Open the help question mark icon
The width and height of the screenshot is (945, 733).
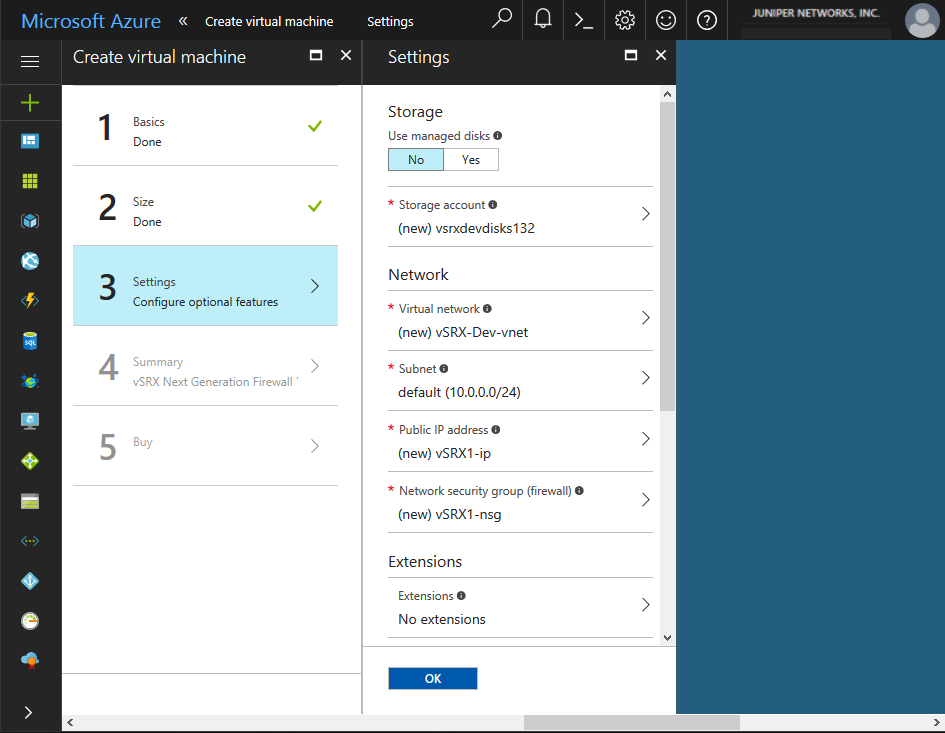point(707,20)
